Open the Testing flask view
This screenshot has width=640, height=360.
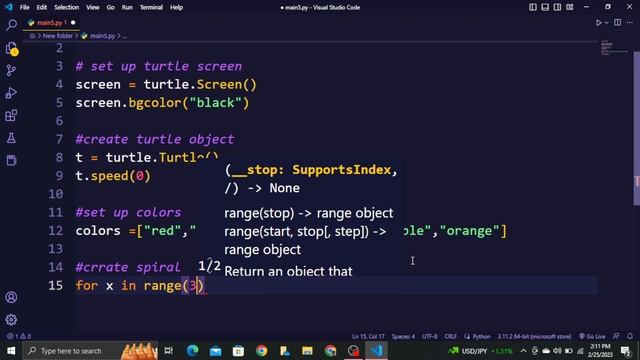click(x=11, y=138)
